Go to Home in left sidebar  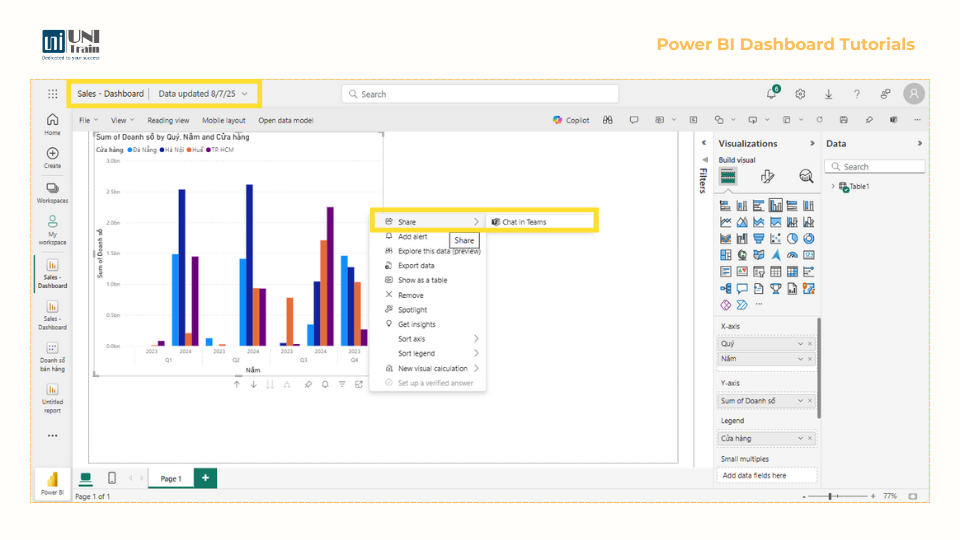(53, 124)
